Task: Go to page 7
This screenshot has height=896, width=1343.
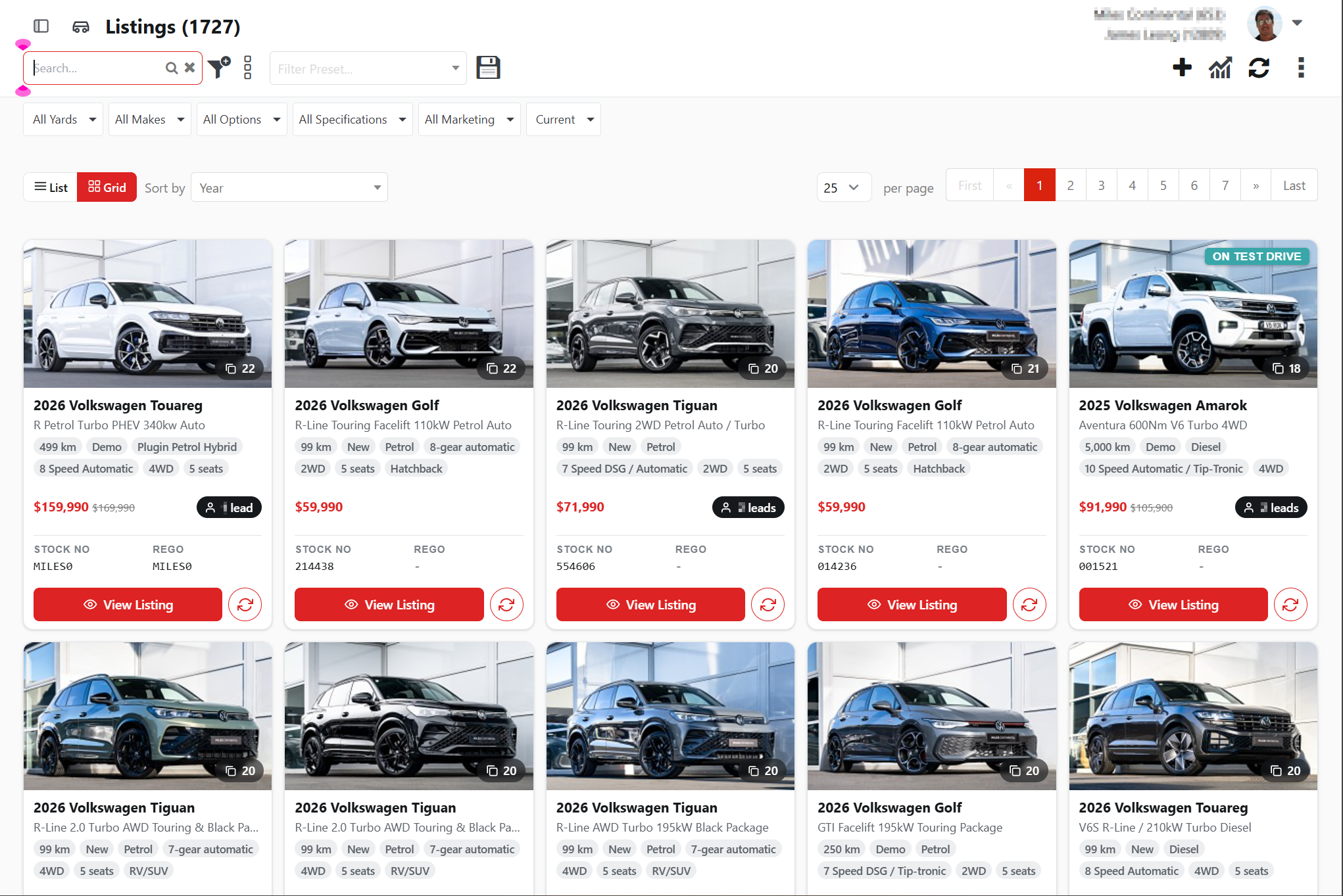Action: 1225,185
